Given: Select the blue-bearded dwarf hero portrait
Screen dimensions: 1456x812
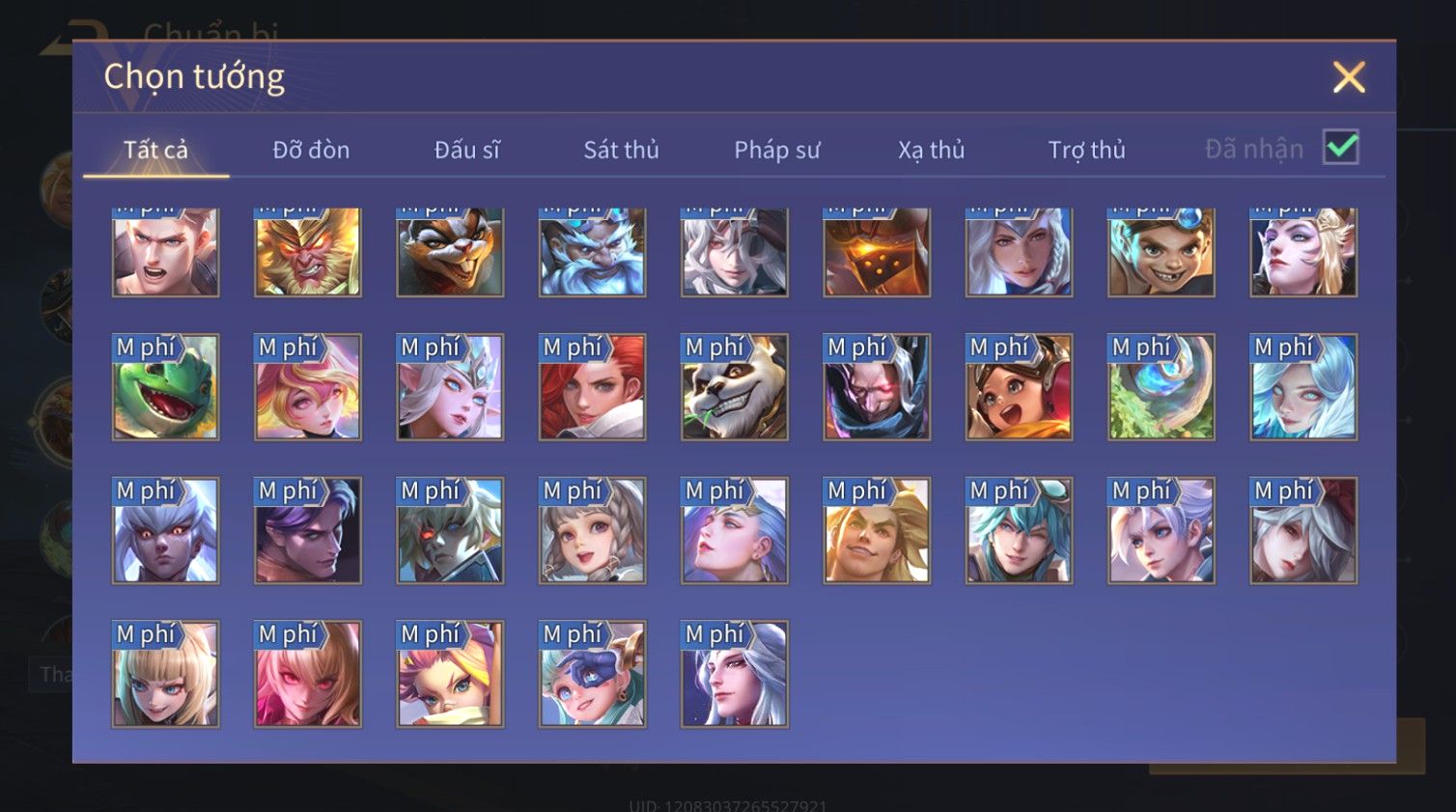Looking at the screenshot, I should tap(592, 252).
